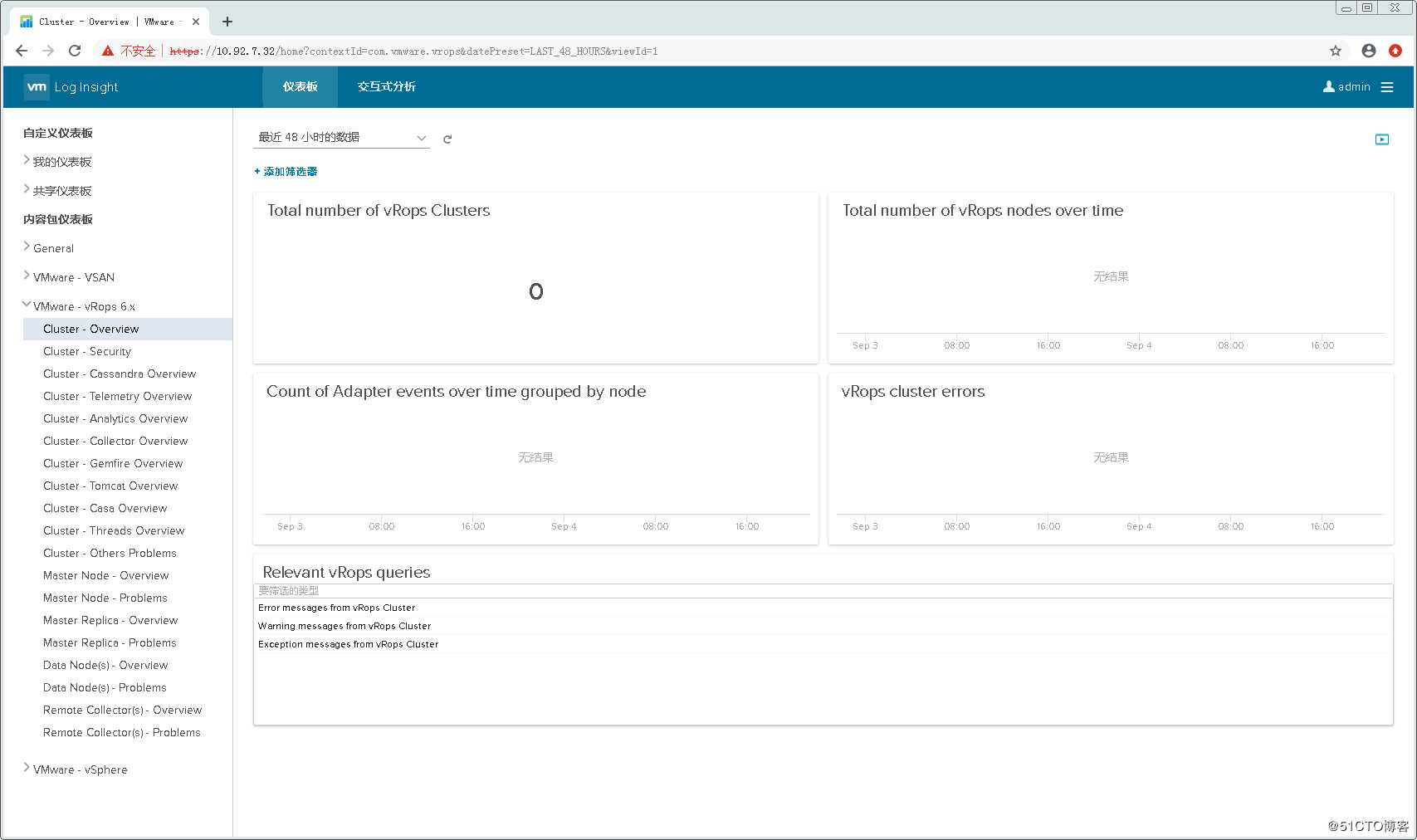Open the time range dropdown 最近 48 小时的数据
Image resolution: width=1417 pixels, height=840 pixels.
coord(341,137)
